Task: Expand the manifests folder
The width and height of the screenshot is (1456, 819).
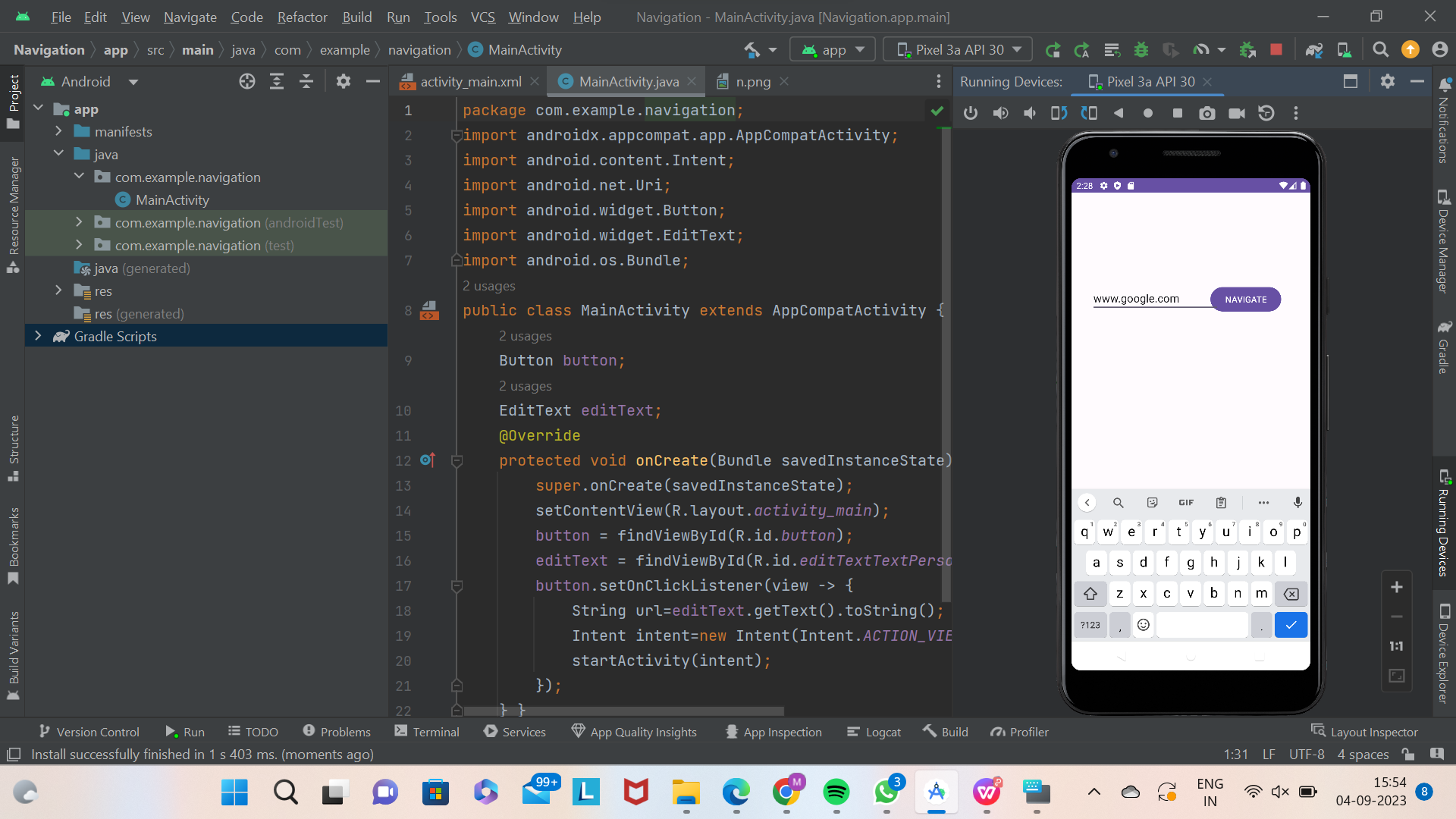Action: click(59, 131)
